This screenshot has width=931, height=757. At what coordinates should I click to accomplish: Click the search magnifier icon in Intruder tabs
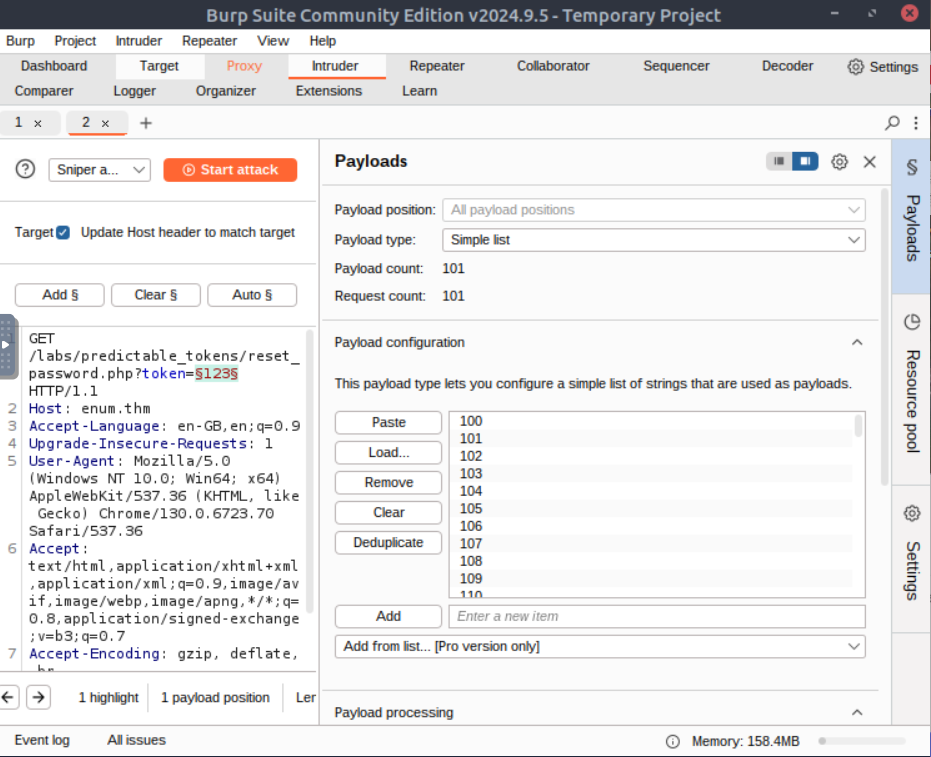(x=892, y=123)
